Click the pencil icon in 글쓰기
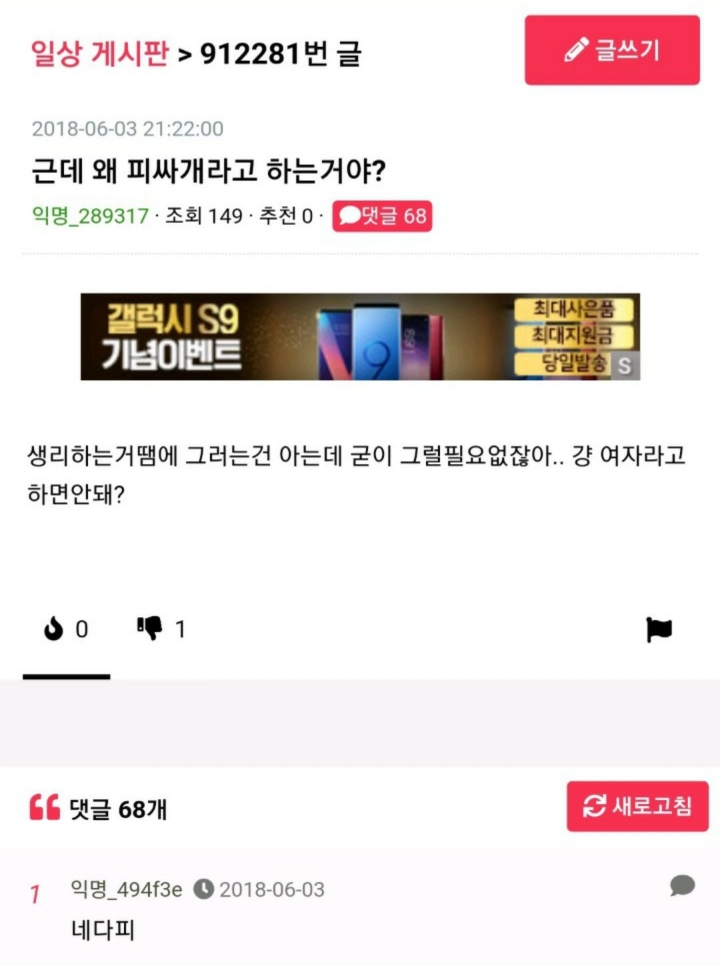720x966 pixels. (x=576, y=50)
